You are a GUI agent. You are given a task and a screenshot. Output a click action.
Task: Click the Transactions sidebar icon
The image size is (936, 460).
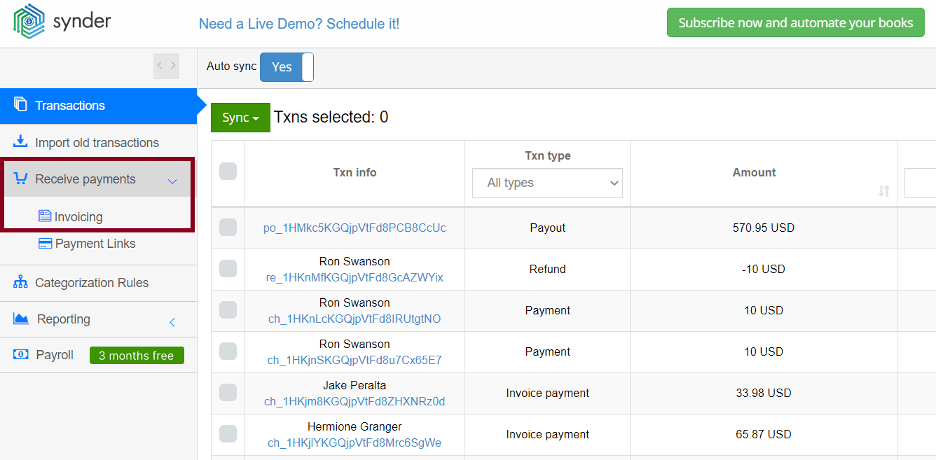click(20, 104)
